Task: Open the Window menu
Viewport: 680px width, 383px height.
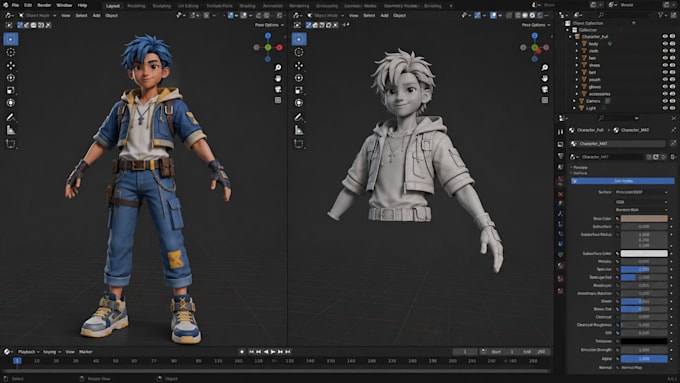Action: point(64,5)
